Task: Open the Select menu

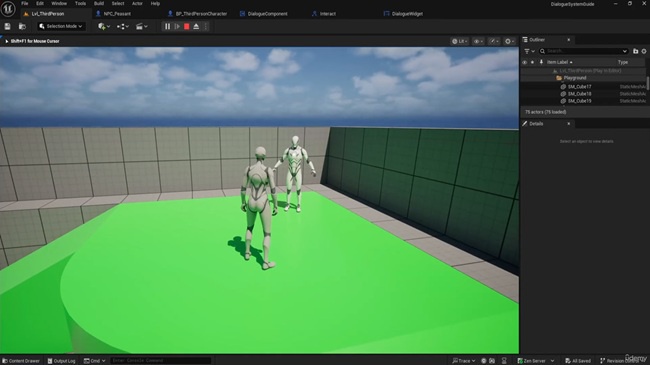Action: tap(118, 3)
